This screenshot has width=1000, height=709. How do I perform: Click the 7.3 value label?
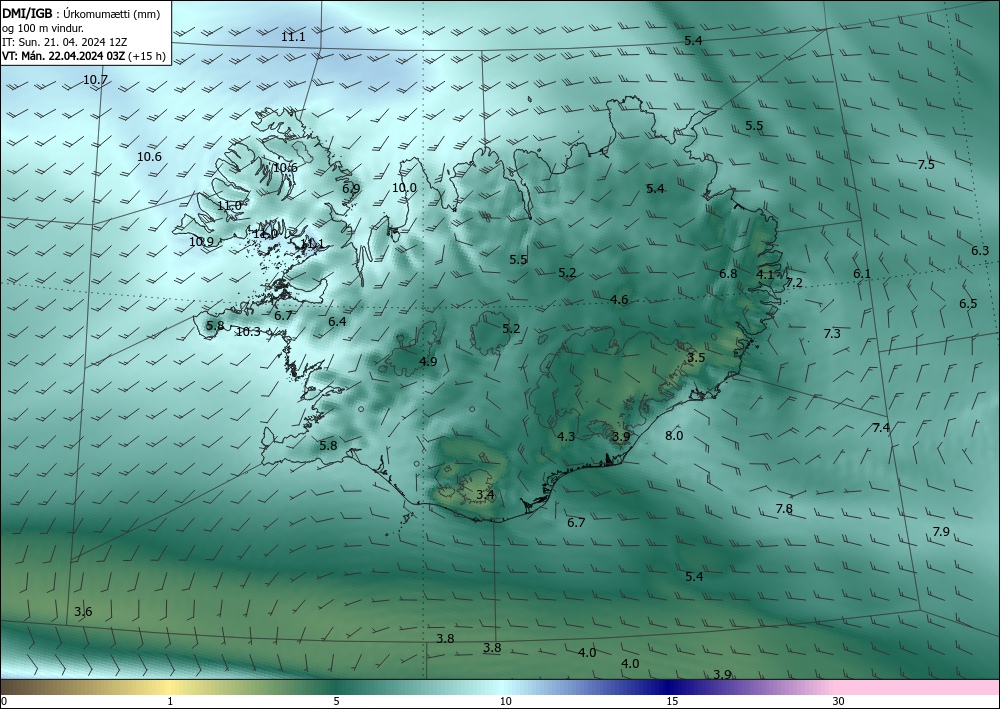click(832, 333)
